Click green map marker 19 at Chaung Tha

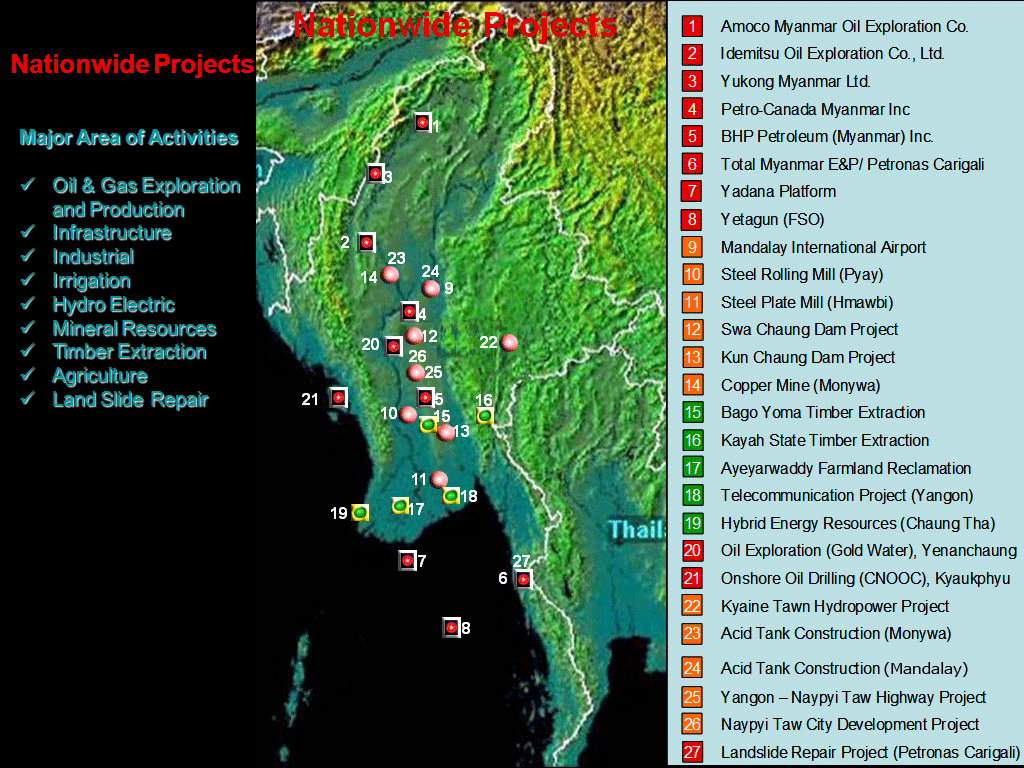(360, 512)
